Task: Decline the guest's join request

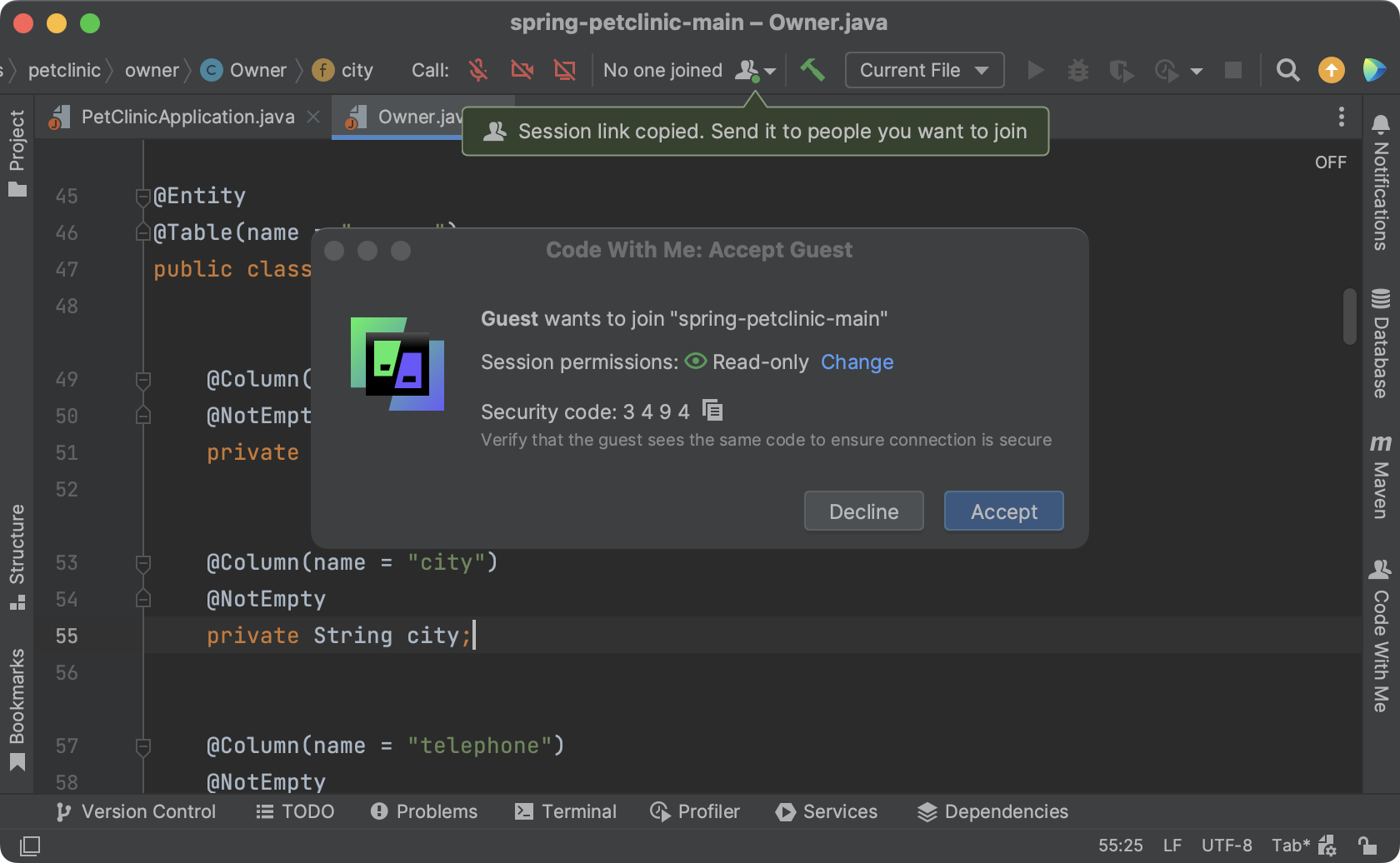Action: [863, 511]
